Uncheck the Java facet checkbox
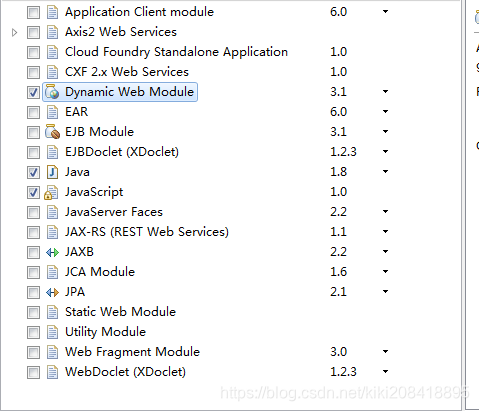The image size is (479, 411). pyautogui.click(x=33, y=172)
